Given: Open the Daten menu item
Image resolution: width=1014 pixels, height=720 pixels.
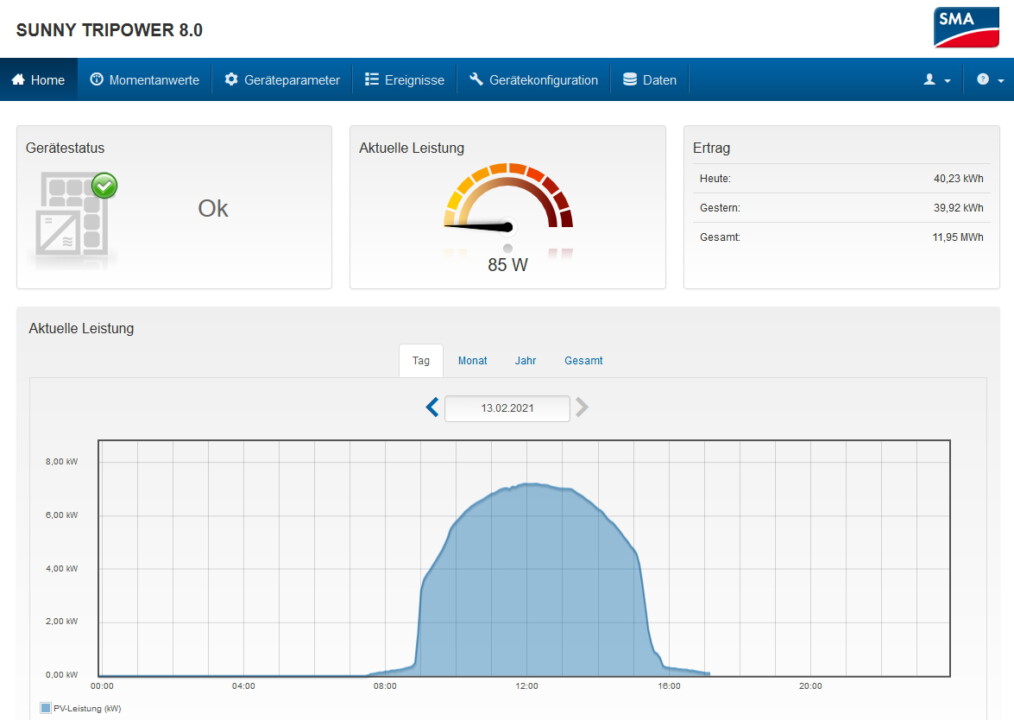Looking at the screenshot, I should pyautogui.click(x=650, y=80).
